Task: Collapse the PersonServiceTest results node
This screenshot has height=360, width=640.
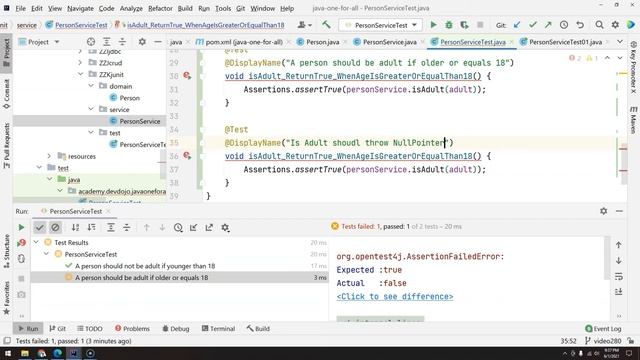Action: 47,254
